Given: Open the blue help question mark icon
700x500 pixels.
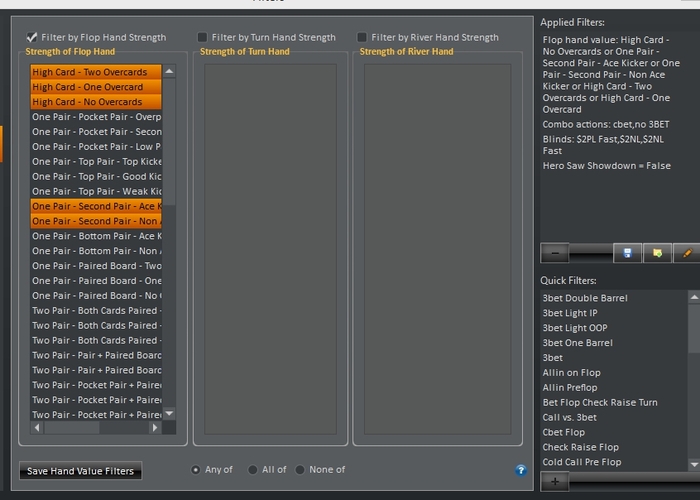Looking at the screenshot, I should [x=521, y=470].
